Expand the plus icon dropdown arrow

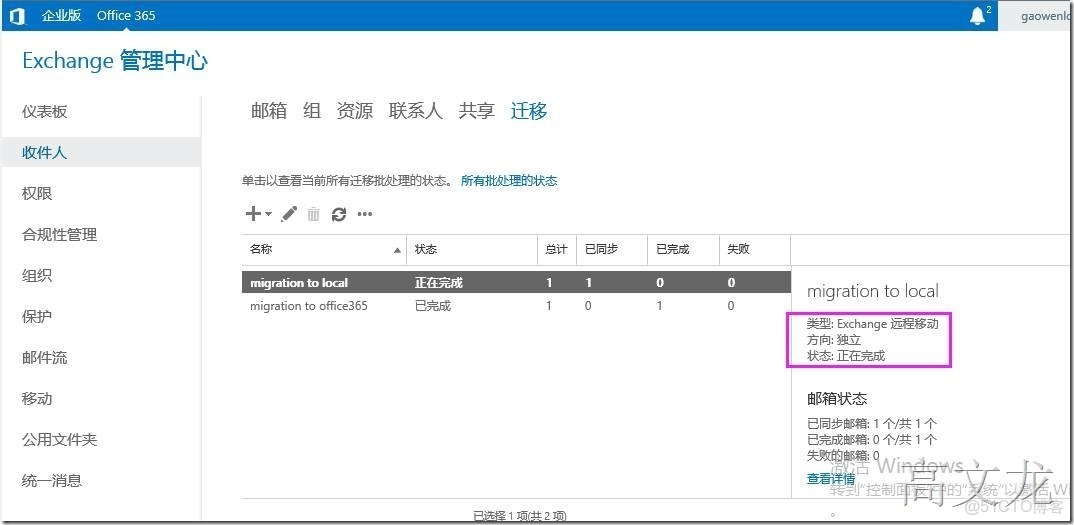pos(268,214)
